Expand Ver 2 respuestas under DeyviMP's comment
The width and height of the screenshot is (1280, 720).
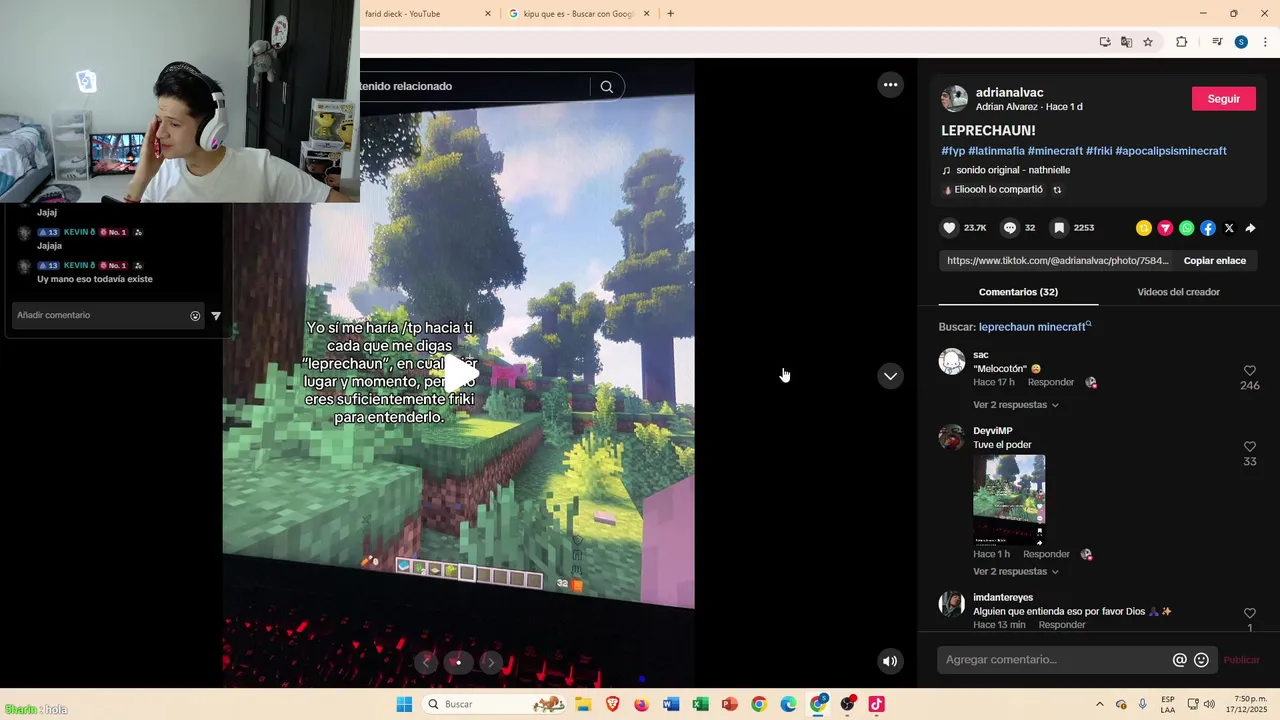[x=1016, y=572]
